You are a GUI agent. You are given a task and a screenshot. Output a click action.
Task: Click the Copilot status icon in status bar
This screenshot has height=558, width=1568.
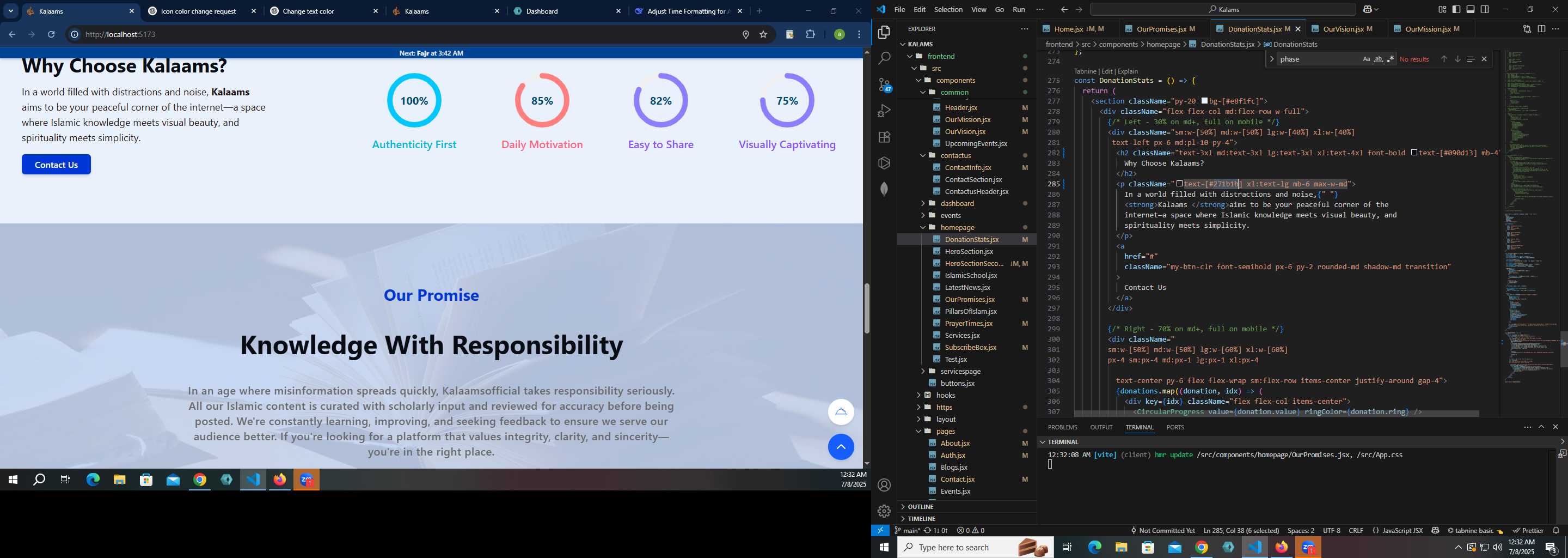tap(1435, 530)
